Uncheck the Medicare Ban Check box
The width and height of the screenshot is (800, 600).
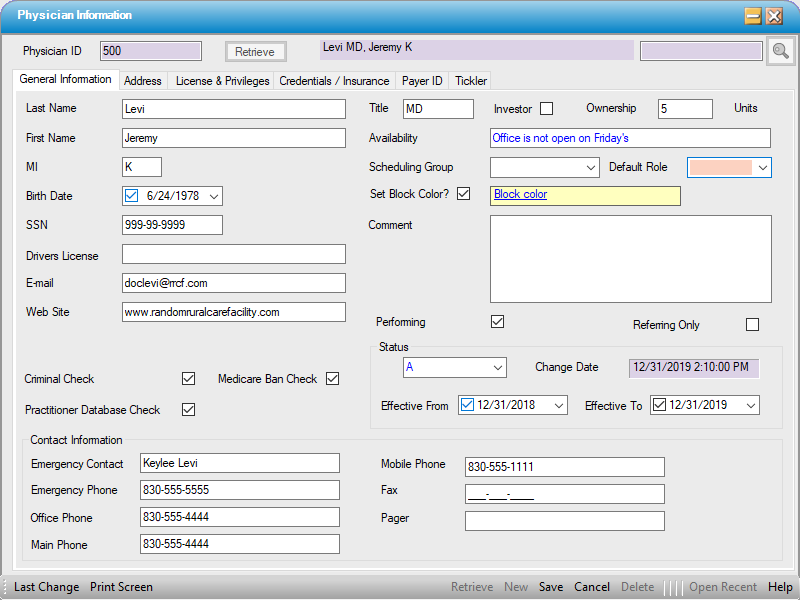point(333,379)
